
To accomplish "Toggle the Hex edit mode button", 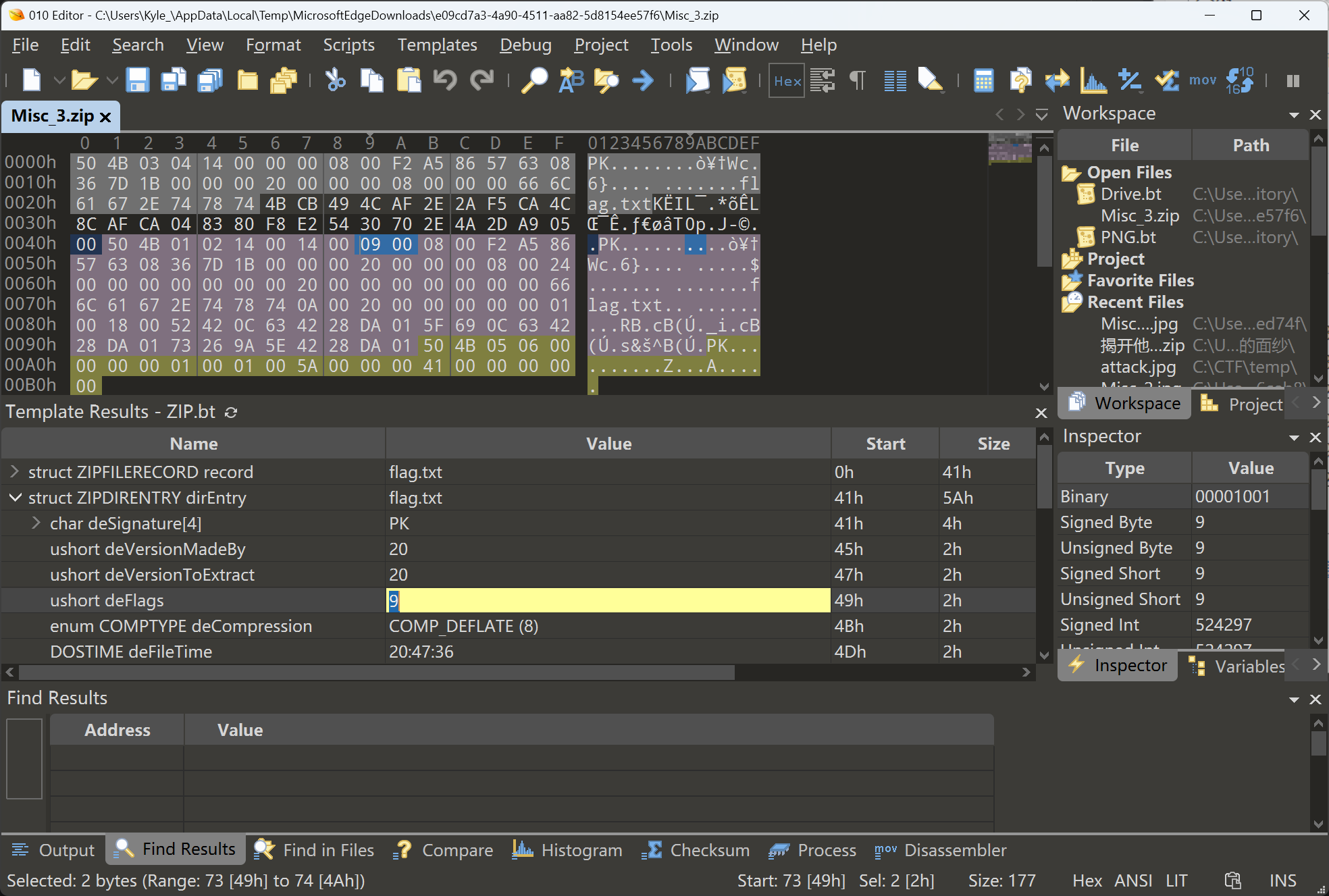I will click(x=787, y=81).
